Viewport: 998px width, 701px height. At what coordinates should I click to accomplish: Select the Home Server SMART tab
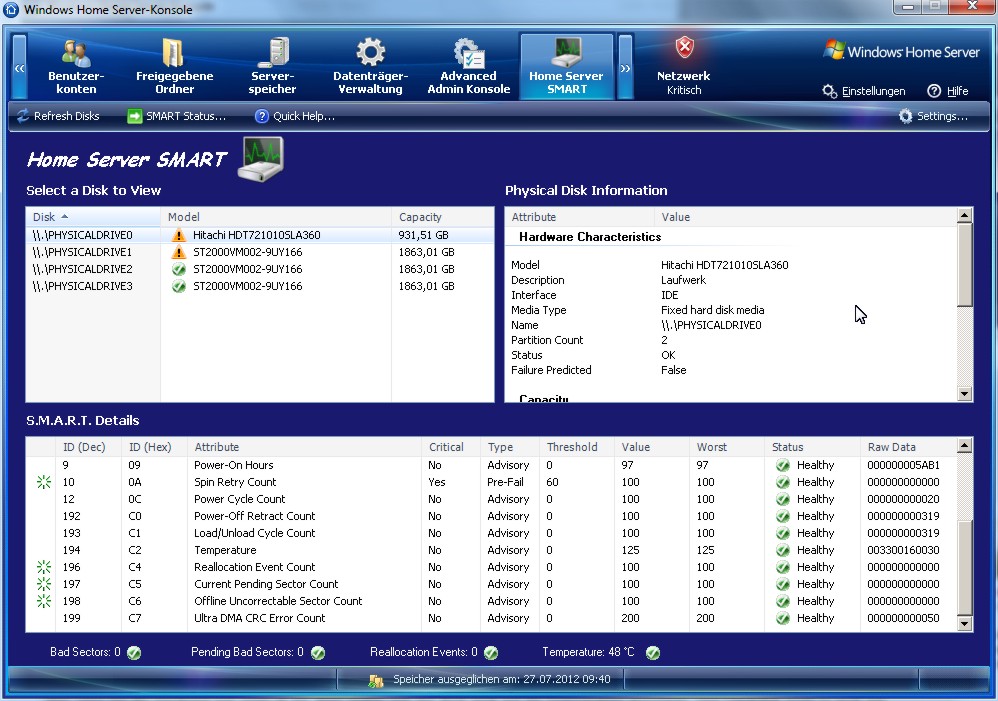pyautogui.click(x=566, y=66)
